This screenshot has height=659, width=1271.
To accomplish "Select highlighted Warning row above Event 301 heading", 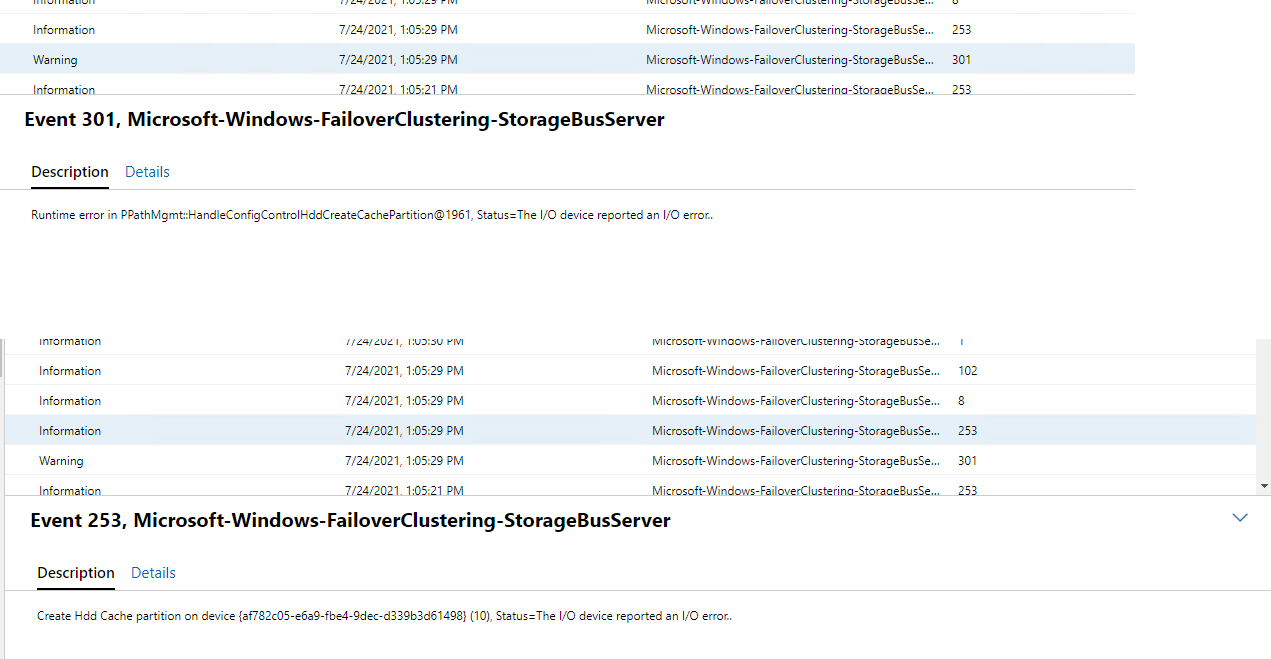I will pyautogui.click(x=567, y=59).
